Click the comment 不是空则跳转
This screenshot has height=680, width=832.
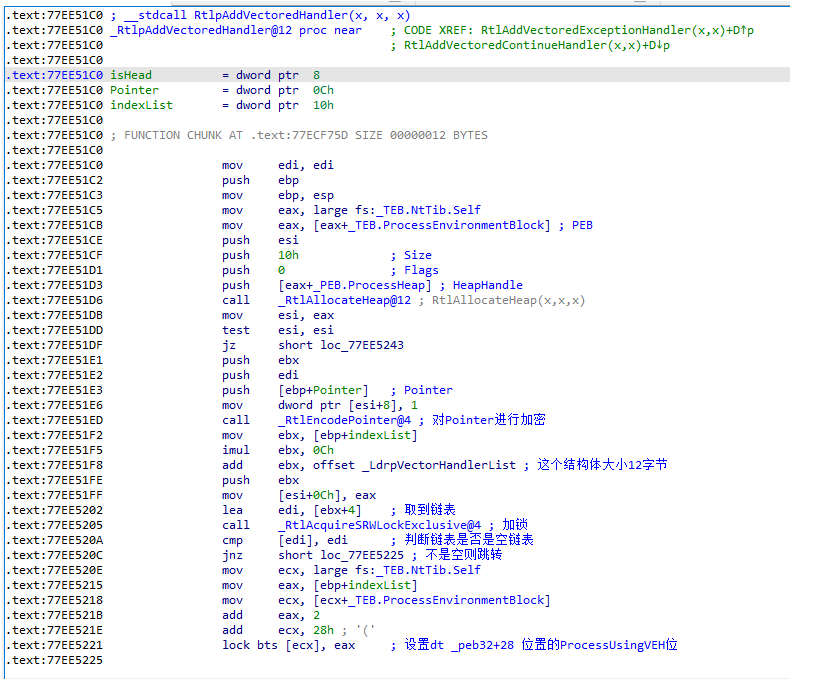click(x=463, y=555)
